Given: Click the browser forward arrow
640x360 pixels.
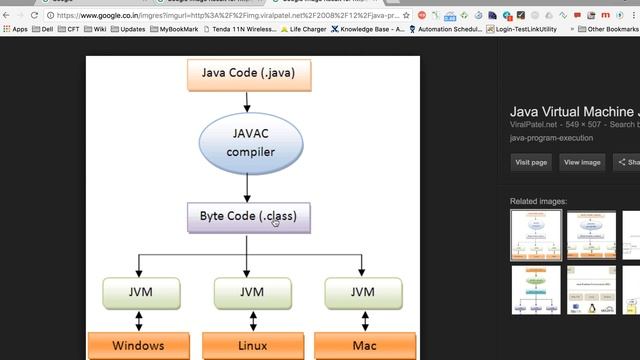Looking at the screenshot, I should 20,16.
